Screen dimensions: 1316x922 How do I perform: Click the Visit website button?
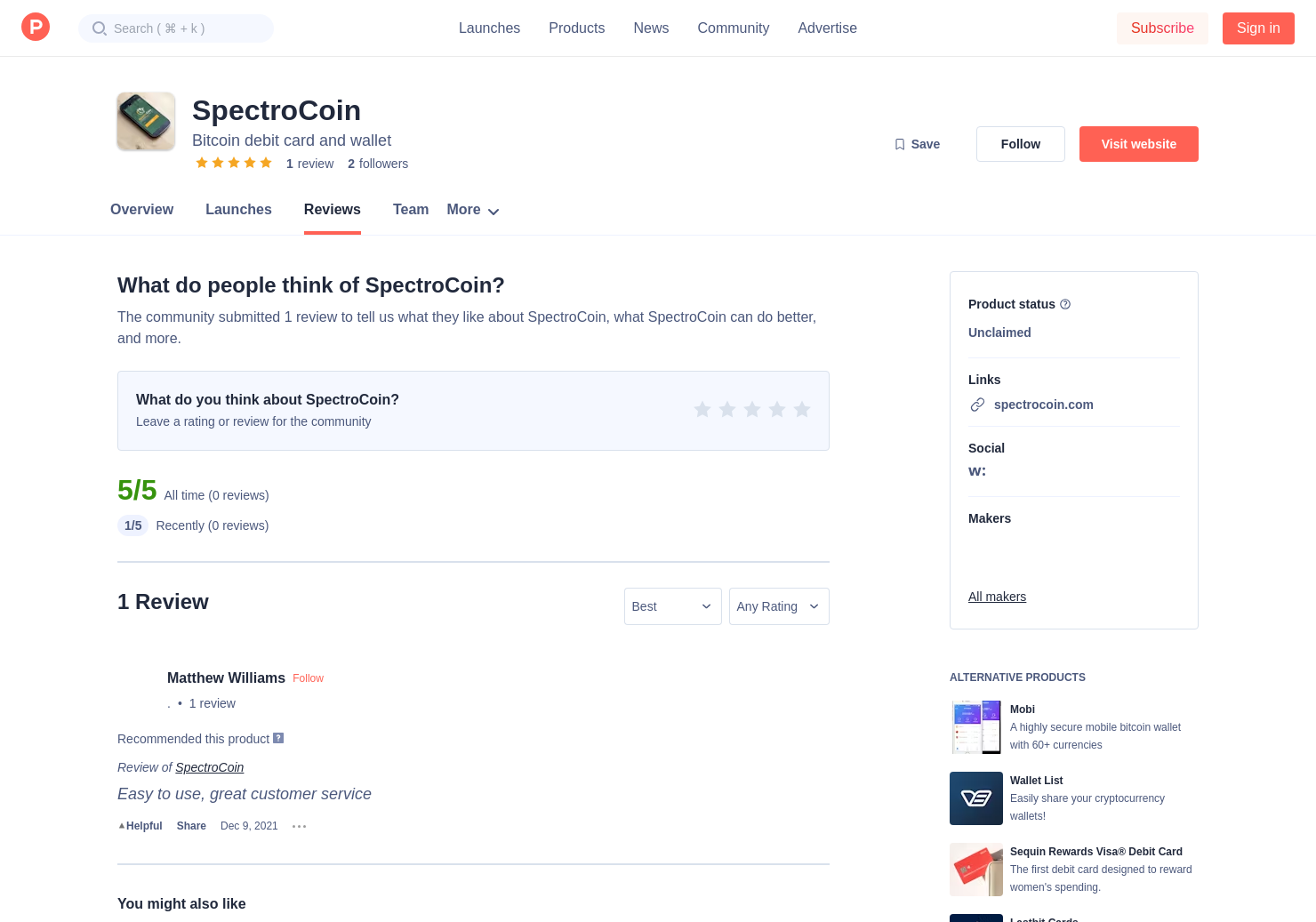pos(1138,143)
